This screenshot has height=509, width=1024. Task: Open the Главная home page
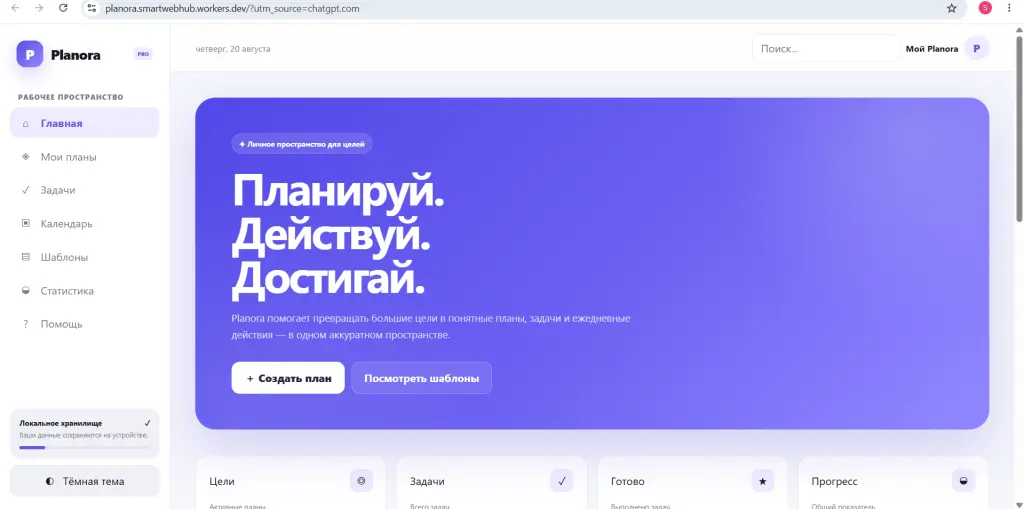[84, 123]
